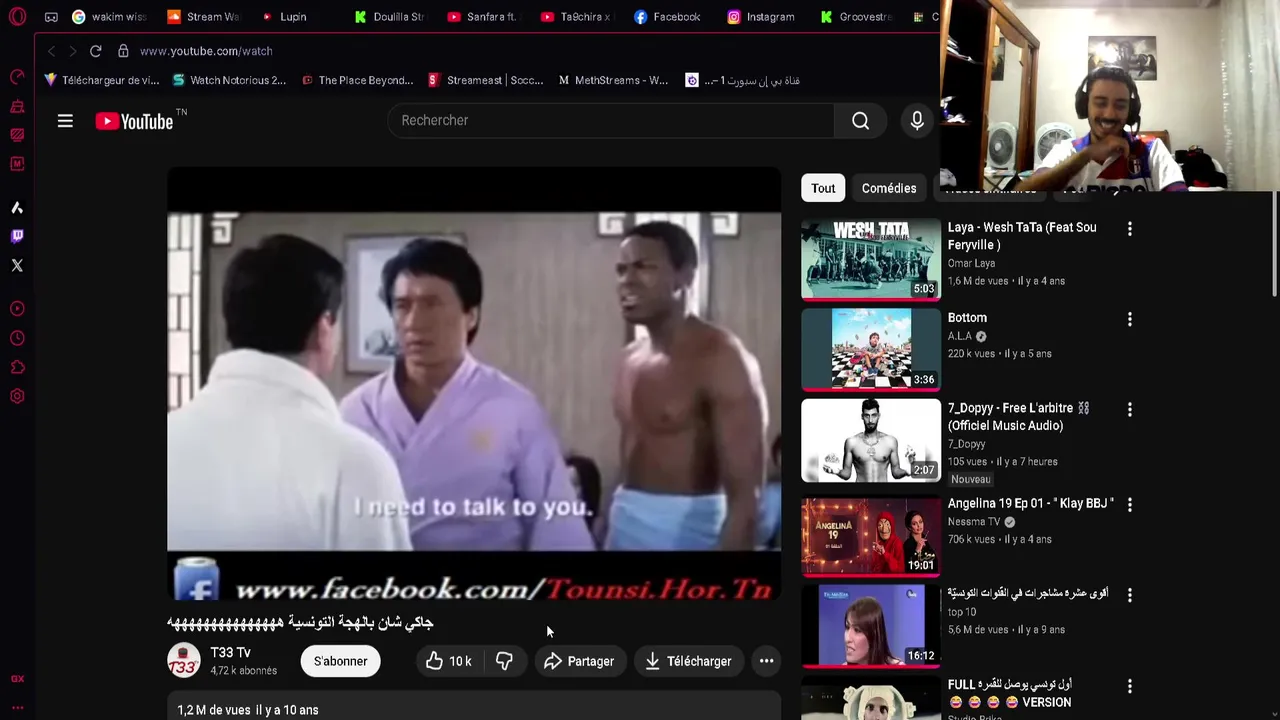Click the Partager share button
Screen dimensions: 1280x720
(579, 661)
